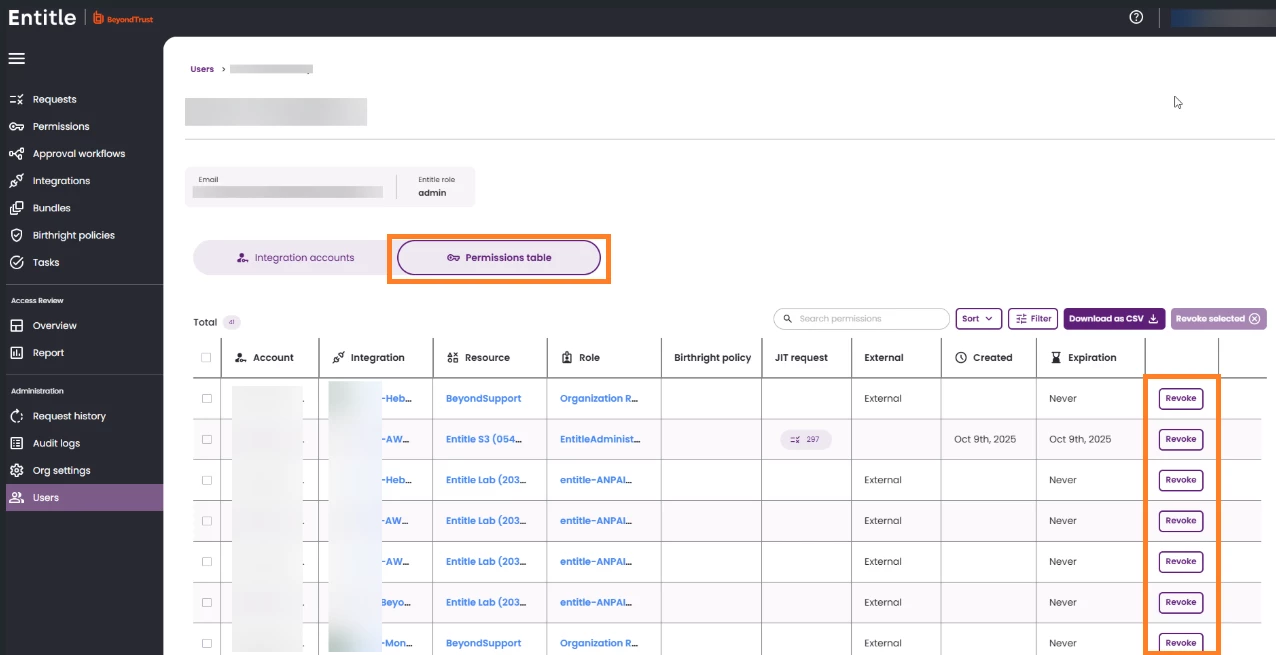1276x655 pixels.
Task: Click the Overview icon under Access Review
Action: pyautogui.click(x=16, y=325)
